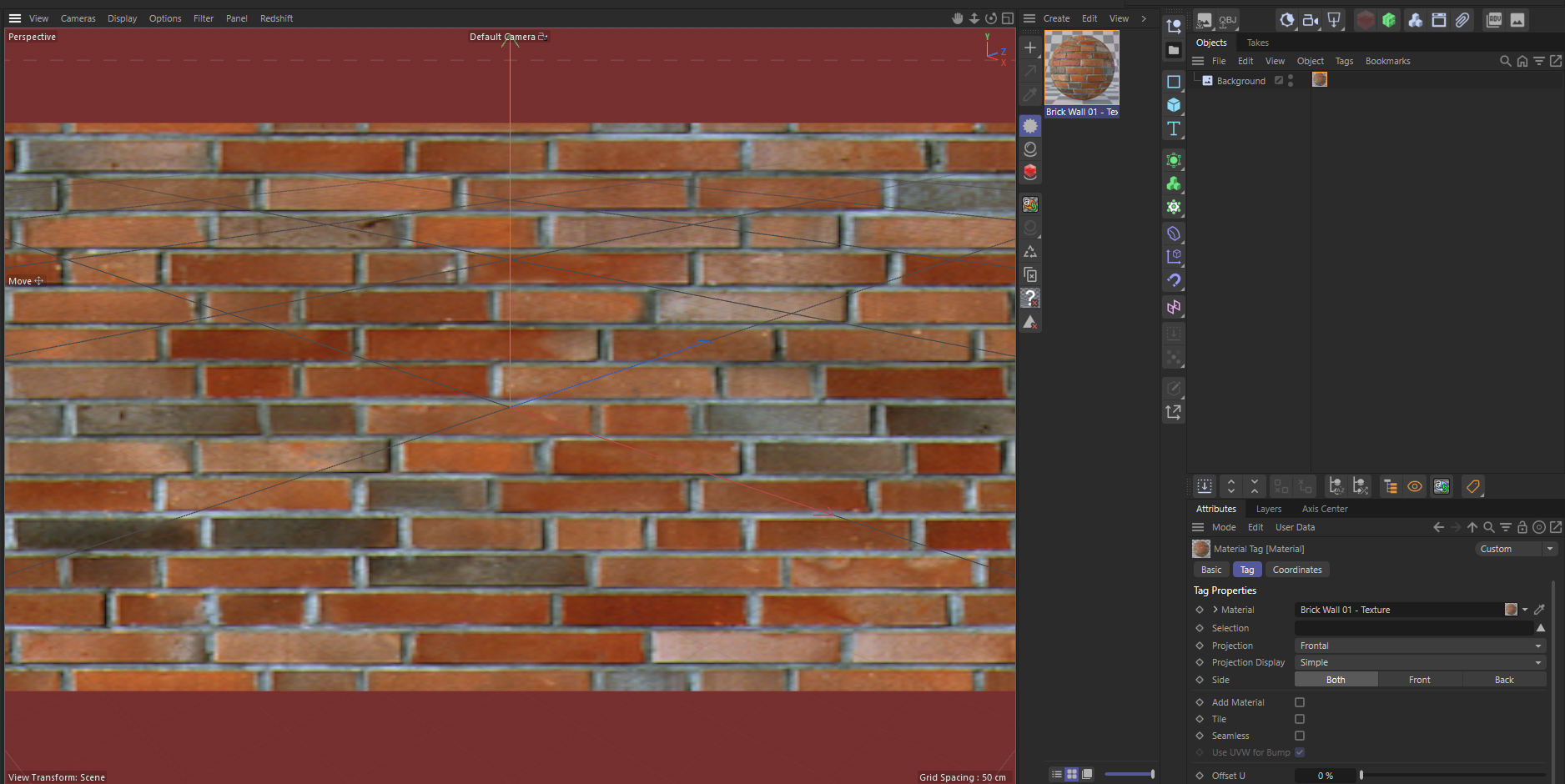Toggle Offset U keyframe diamond
This screenshot has width=1565, height=784.
point(1200,776)
